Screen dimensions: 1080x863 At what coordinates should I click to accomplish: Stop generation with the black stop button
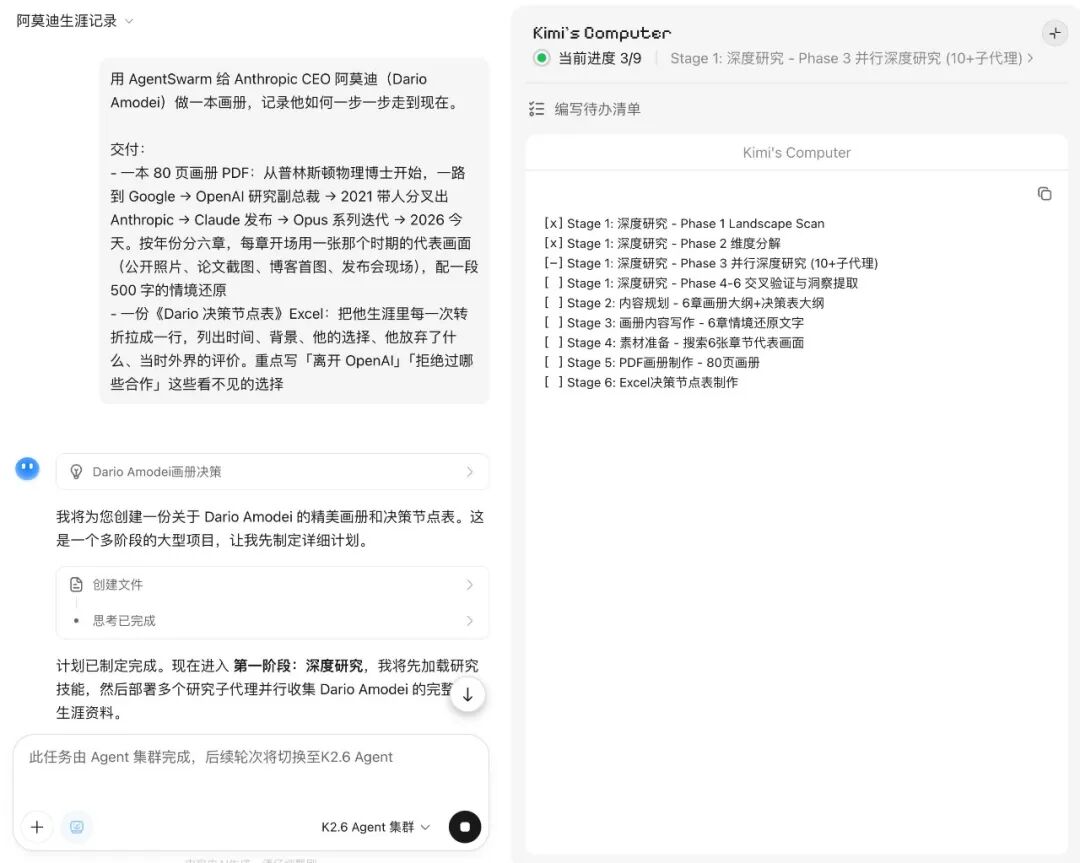[465, 827]
